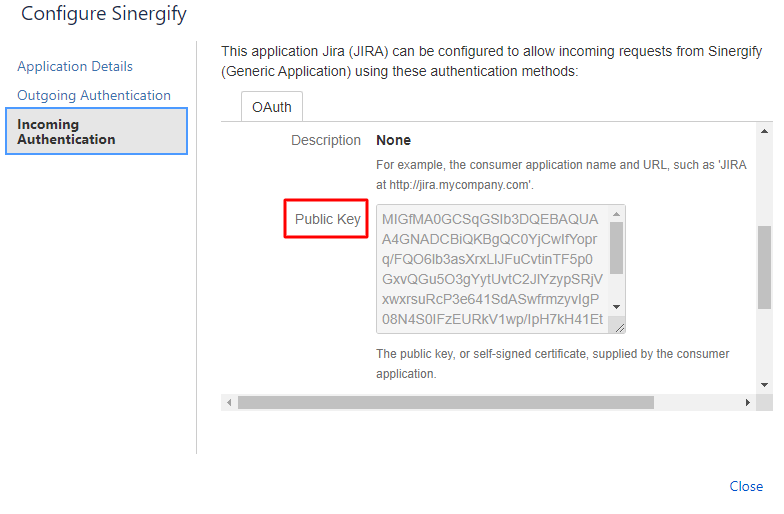Screen dimensions: 784x514
Task: Click the Public Key box scroll-up arrow
Action: pos(616,214)
